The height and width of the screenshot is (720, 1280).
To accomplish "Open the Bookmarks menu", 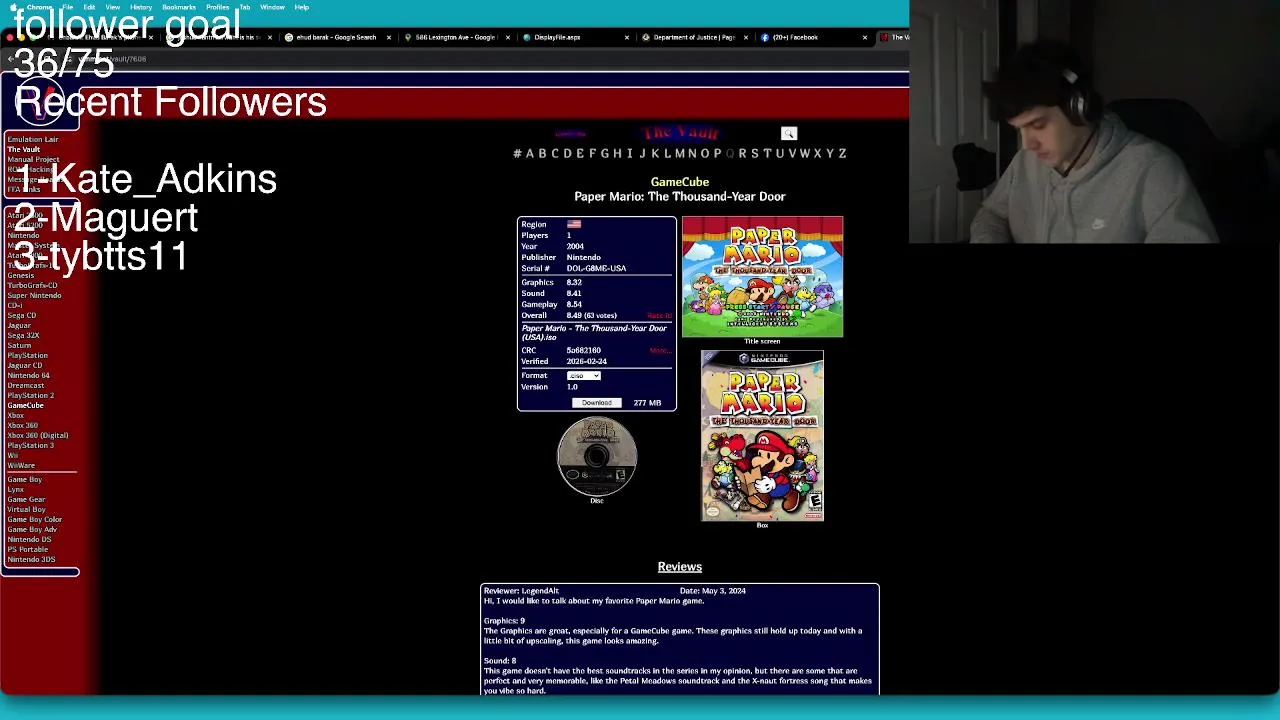I will tap(179, 7).
